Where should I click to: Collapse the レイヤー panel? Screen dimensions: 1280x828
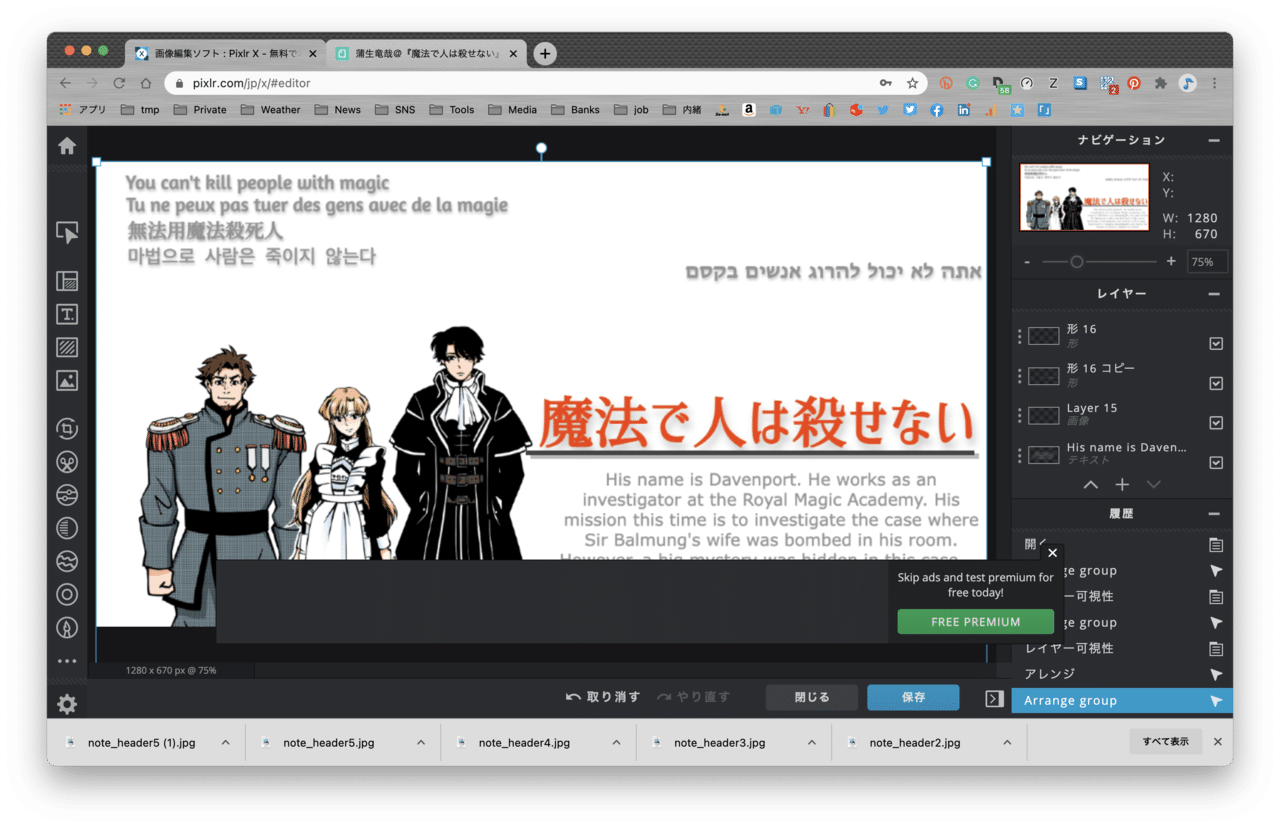click(x=1214, y=294)
